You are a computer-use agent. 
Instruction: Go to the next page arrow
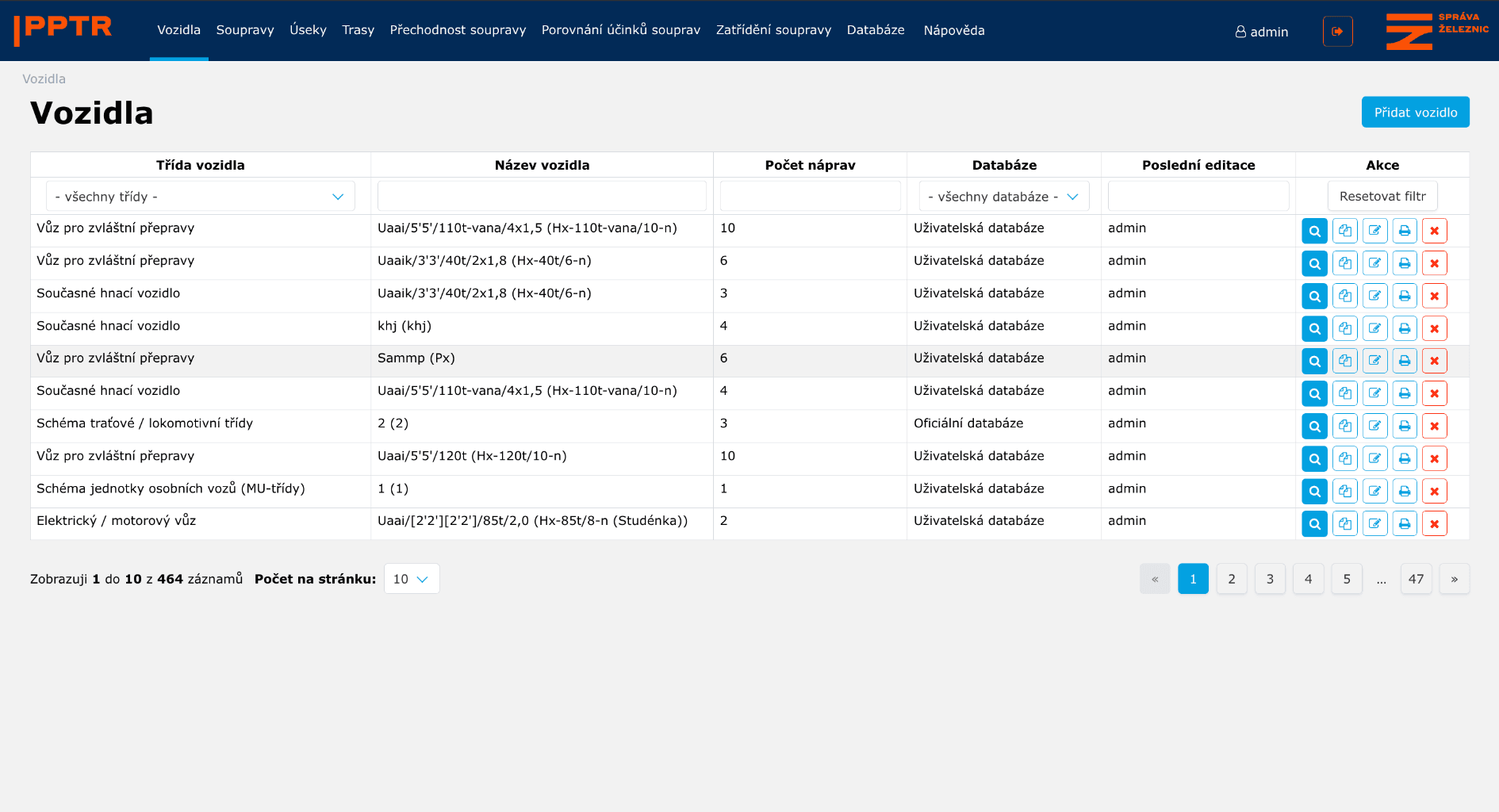pos(1454,579)
